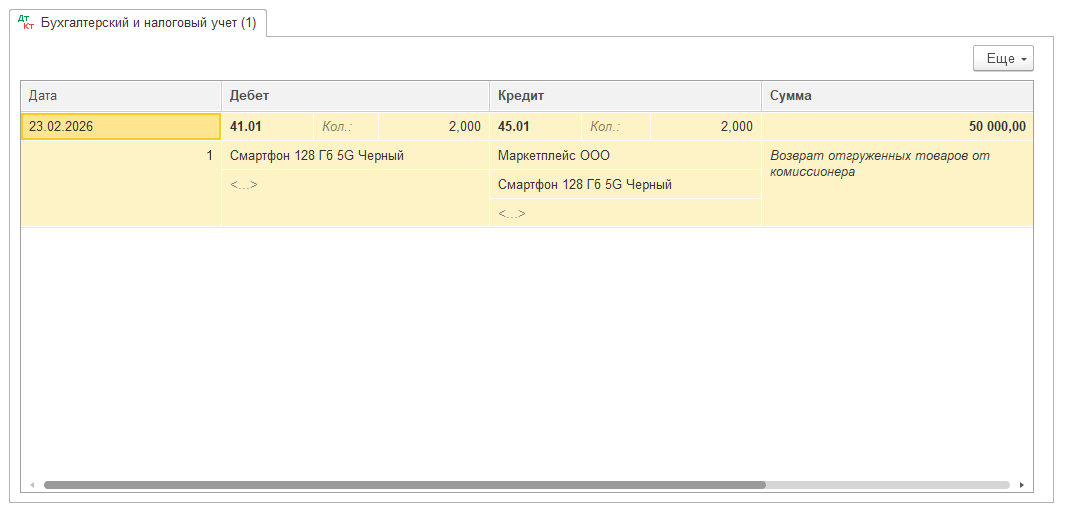Select debit account 41.01 cell
Screen dimensions: 1066x512
pyautogui.click(x=267, y=126)
